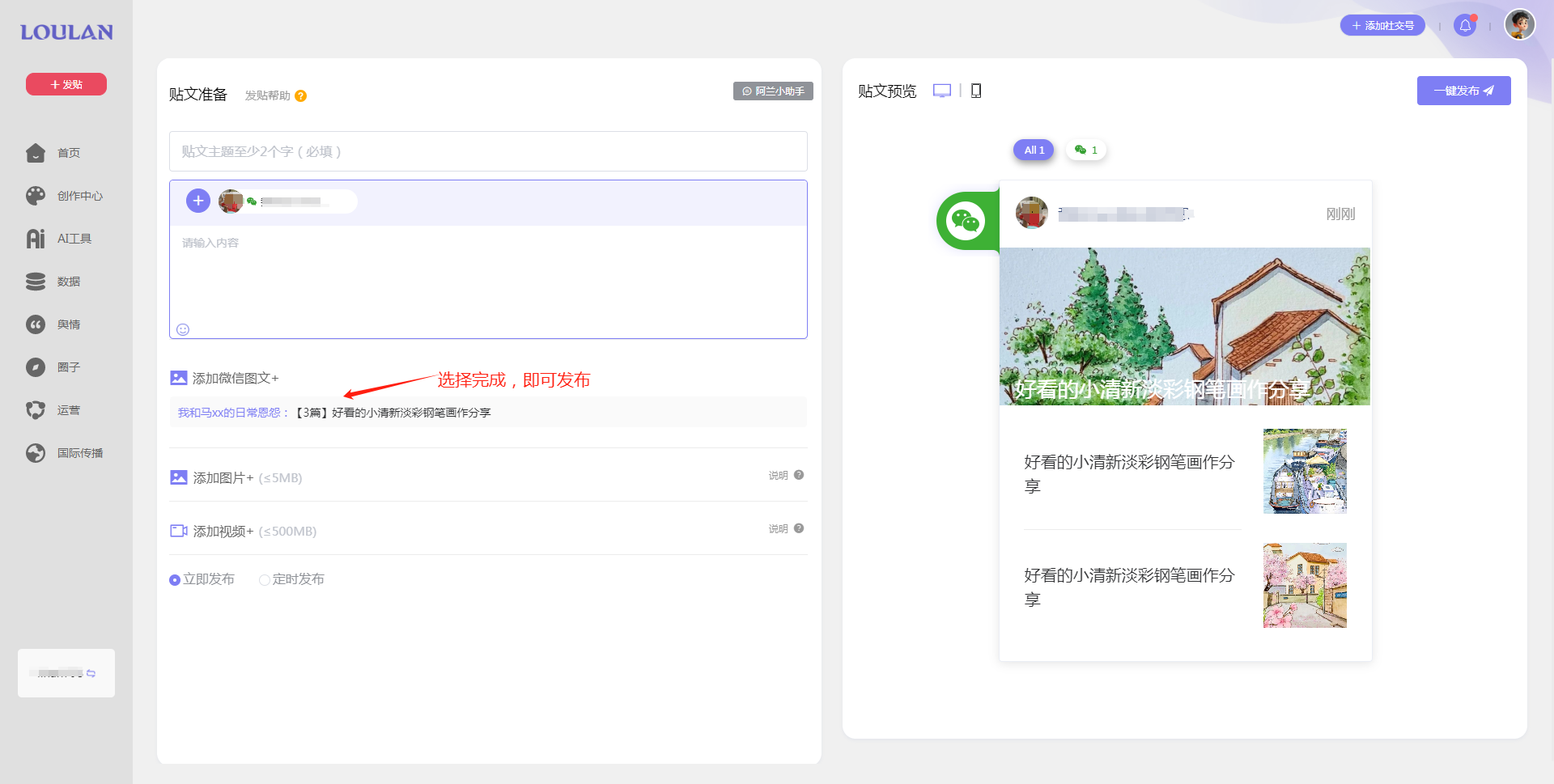Click the plus icon to add account

(x=198, y=201)
